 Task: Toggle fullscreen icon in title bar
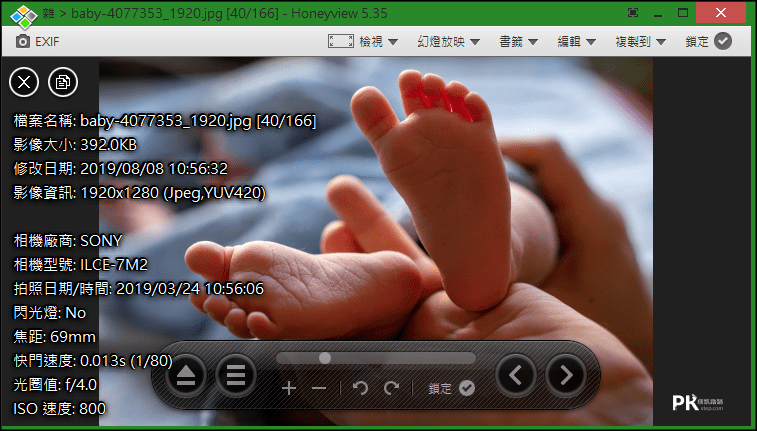[x=633, y=13]
